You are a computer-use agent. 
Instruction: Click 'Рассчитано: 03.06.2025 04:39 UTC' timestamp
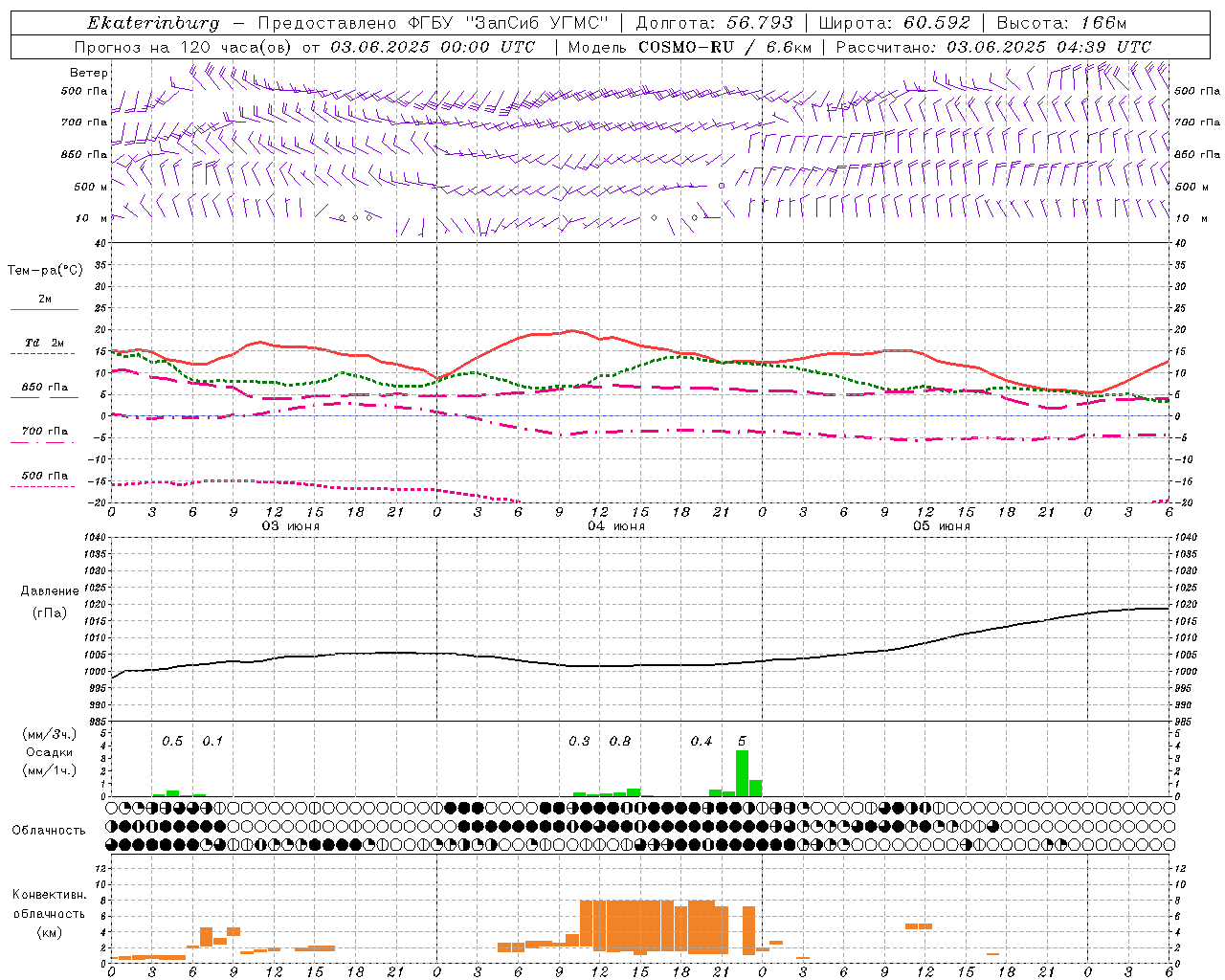point(993,47)
